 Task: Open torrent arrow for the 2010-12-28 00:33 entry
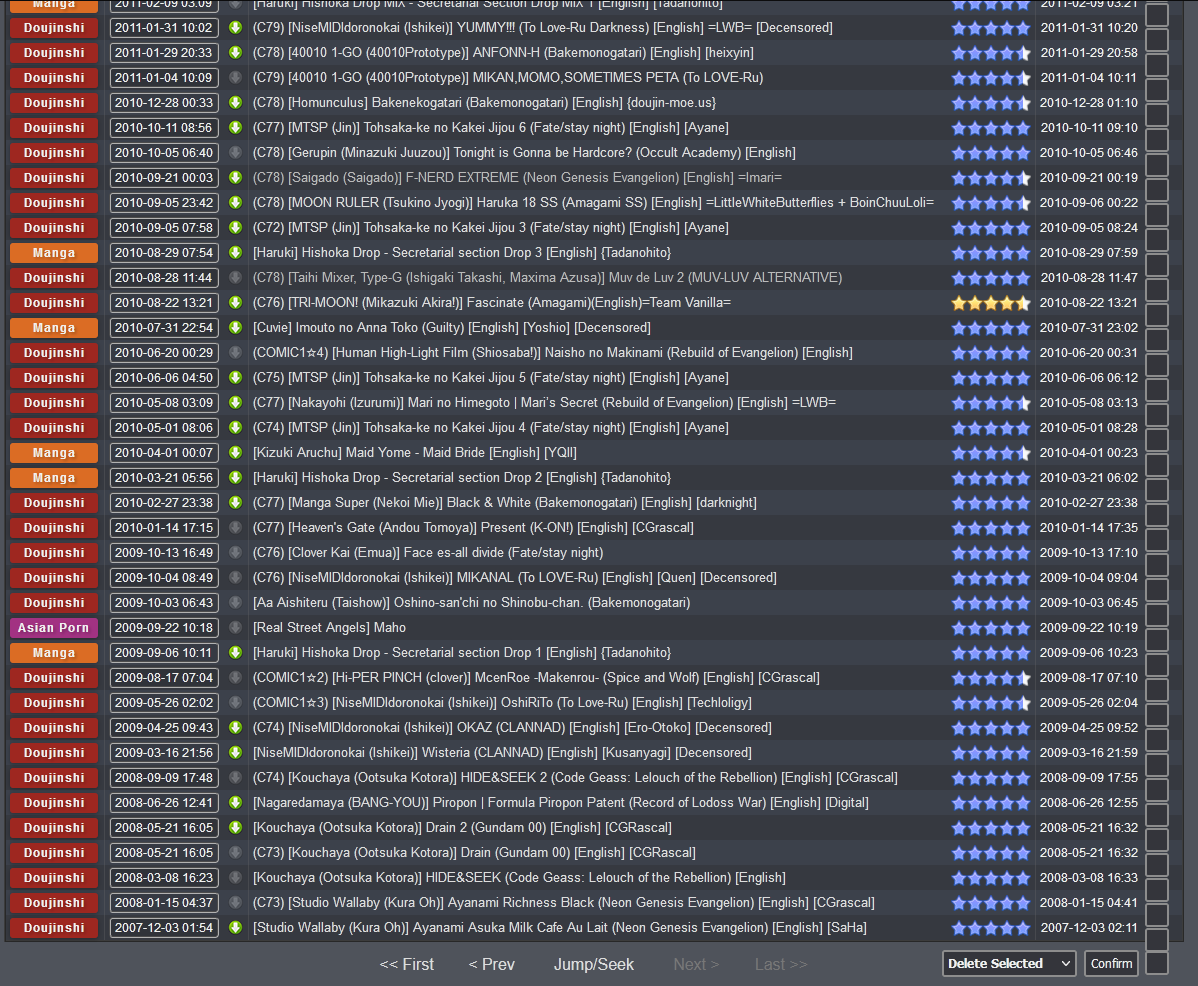(235, 102)
